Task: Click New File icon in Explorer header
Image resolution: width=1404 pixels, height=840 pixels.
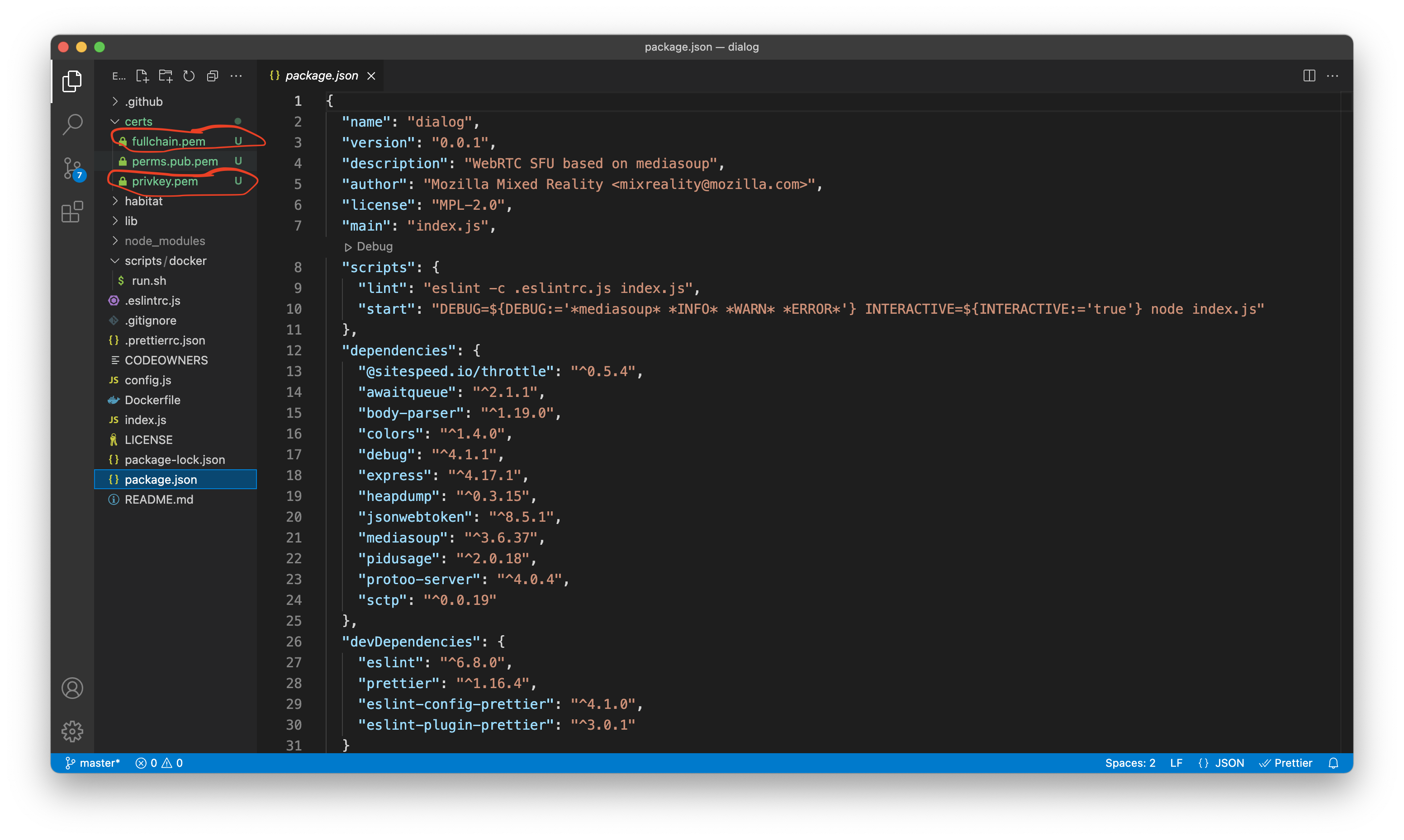Action: tap(142, 76)
